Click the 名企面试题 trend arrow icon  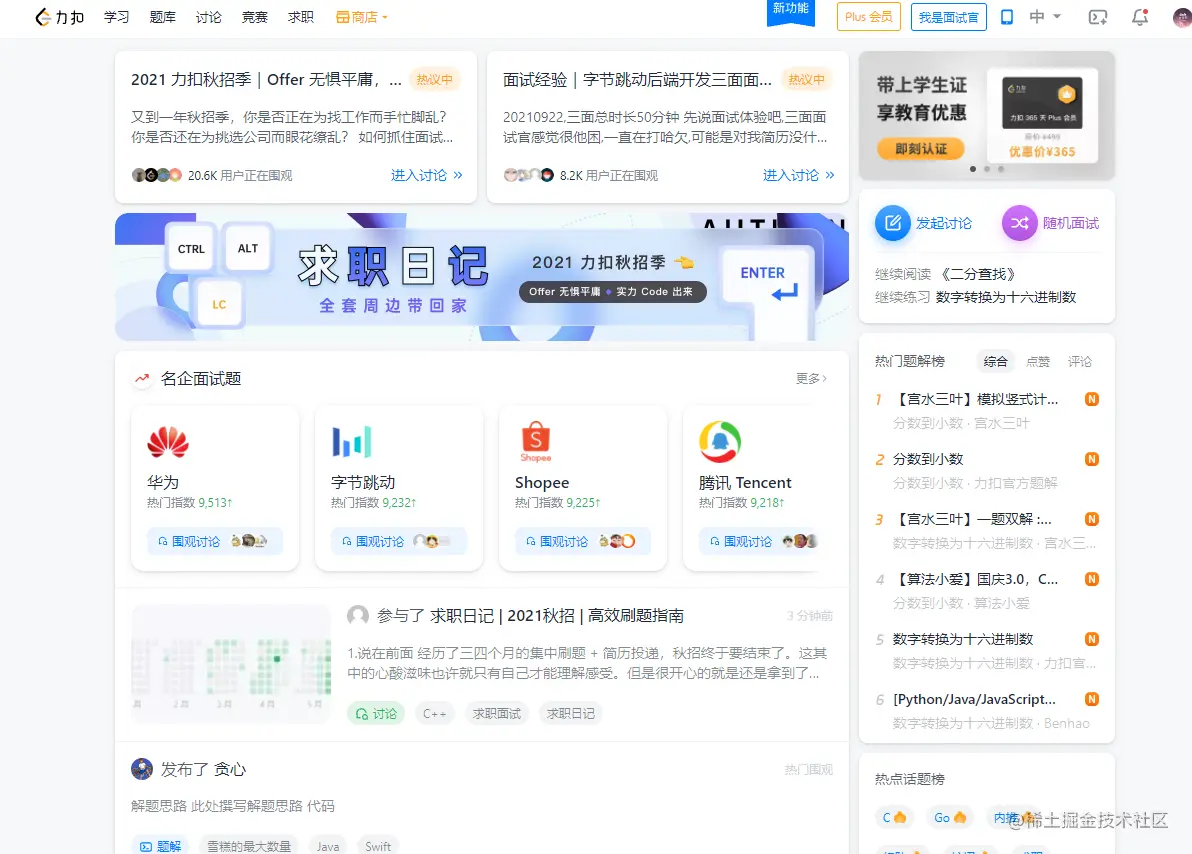[x=142, y=378]
